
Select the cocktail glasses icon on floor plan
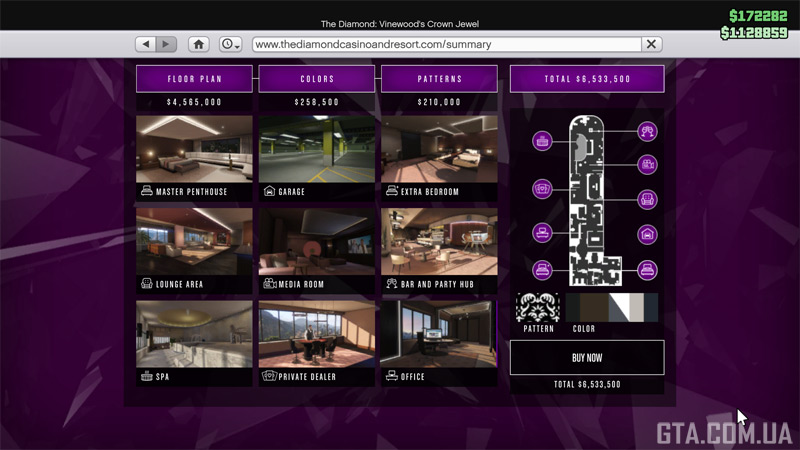coord(648,131)
